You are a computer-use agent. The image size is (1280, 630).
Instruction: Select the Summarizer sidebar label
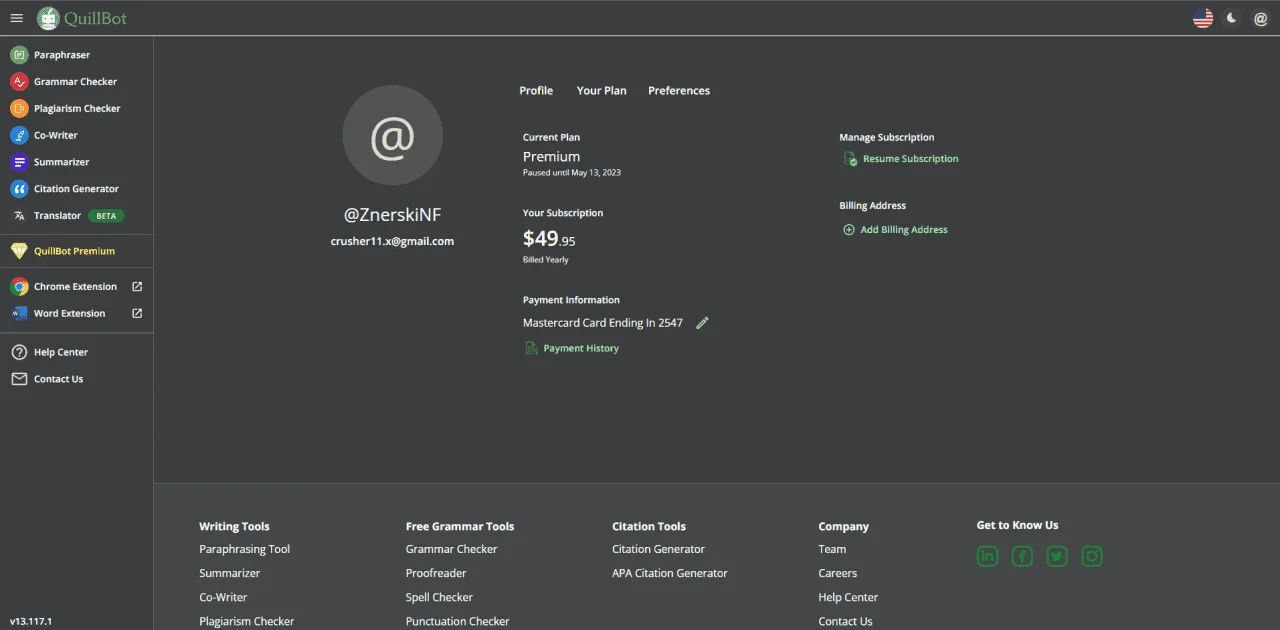click(61, 162)
